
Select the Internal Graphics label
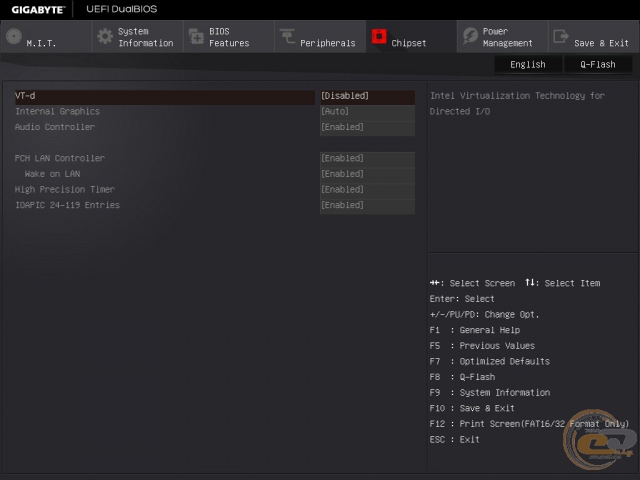[57, 111]
